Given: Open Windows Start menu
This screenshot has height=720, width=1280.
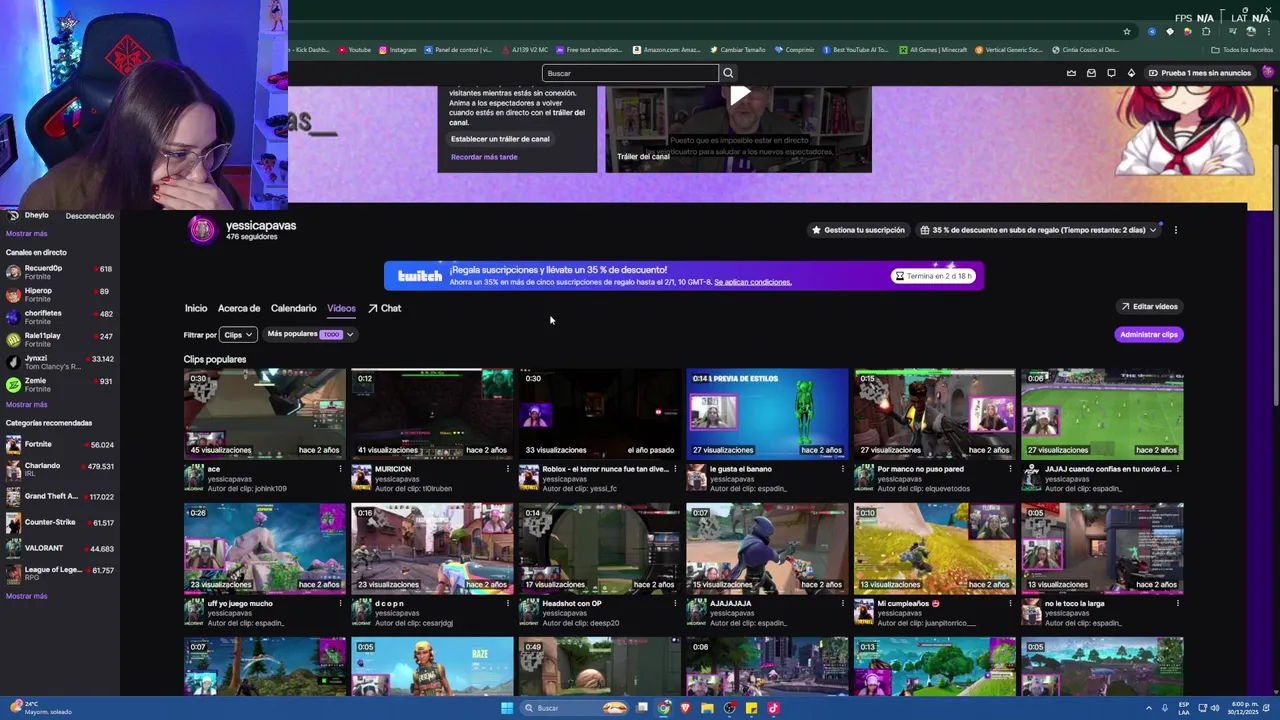Looking at the screenshot, I should [x=507, y=708].
